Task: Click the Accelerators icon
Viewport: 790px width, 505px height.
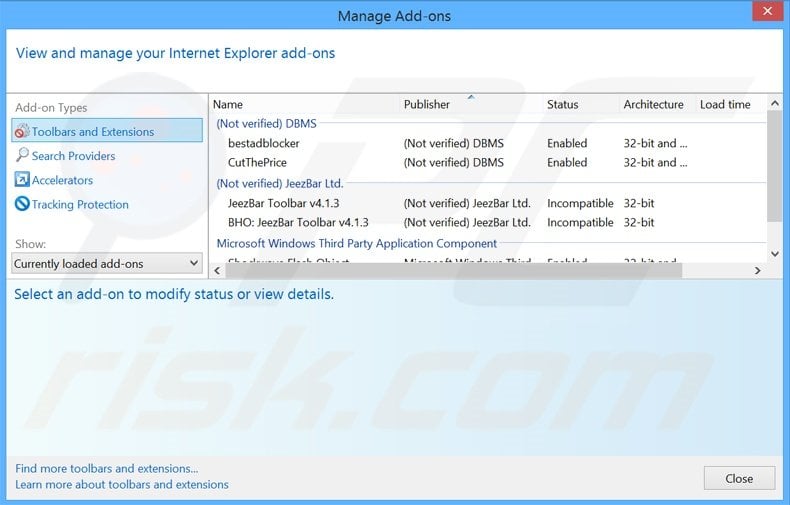Action: (22, 180)
